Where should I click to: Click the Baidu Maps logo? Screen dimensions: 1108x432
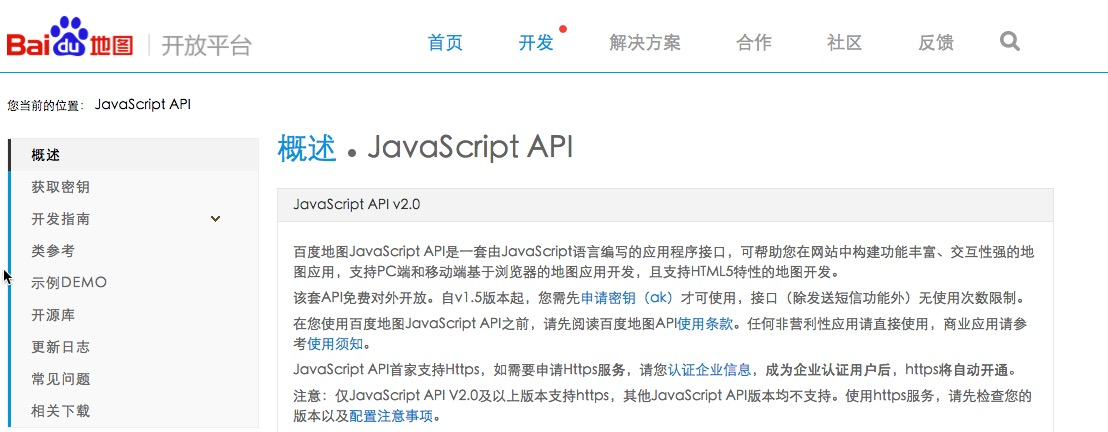pos(70,37)
